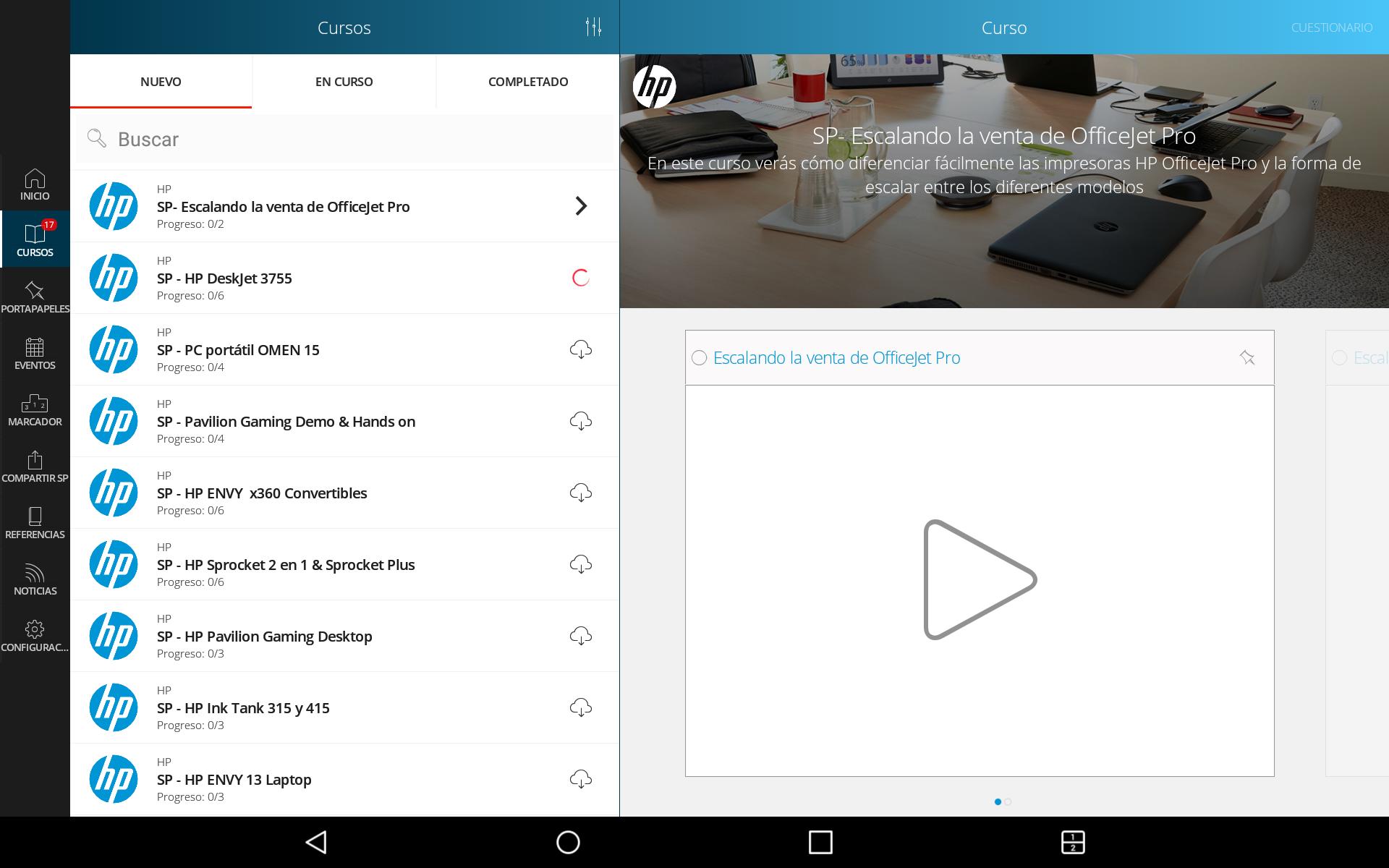This screenshot has height=868, width=1389.
Task: Tap Android home navigation button
Action: (x=568, y=842)
